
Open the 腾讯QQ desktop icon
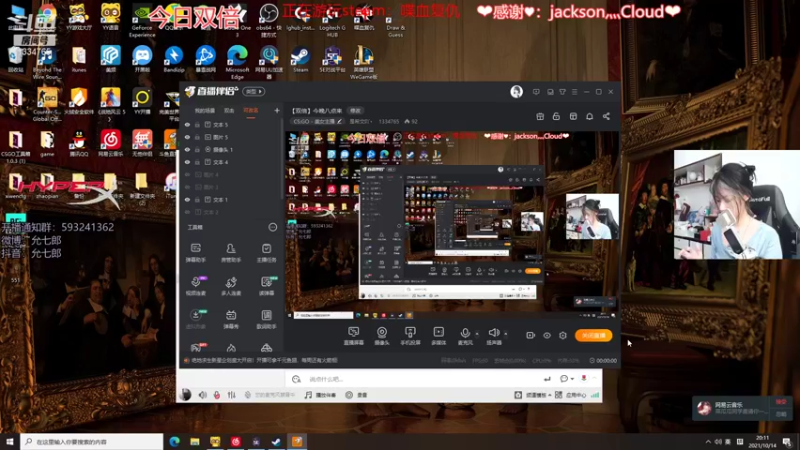(79, 143)
